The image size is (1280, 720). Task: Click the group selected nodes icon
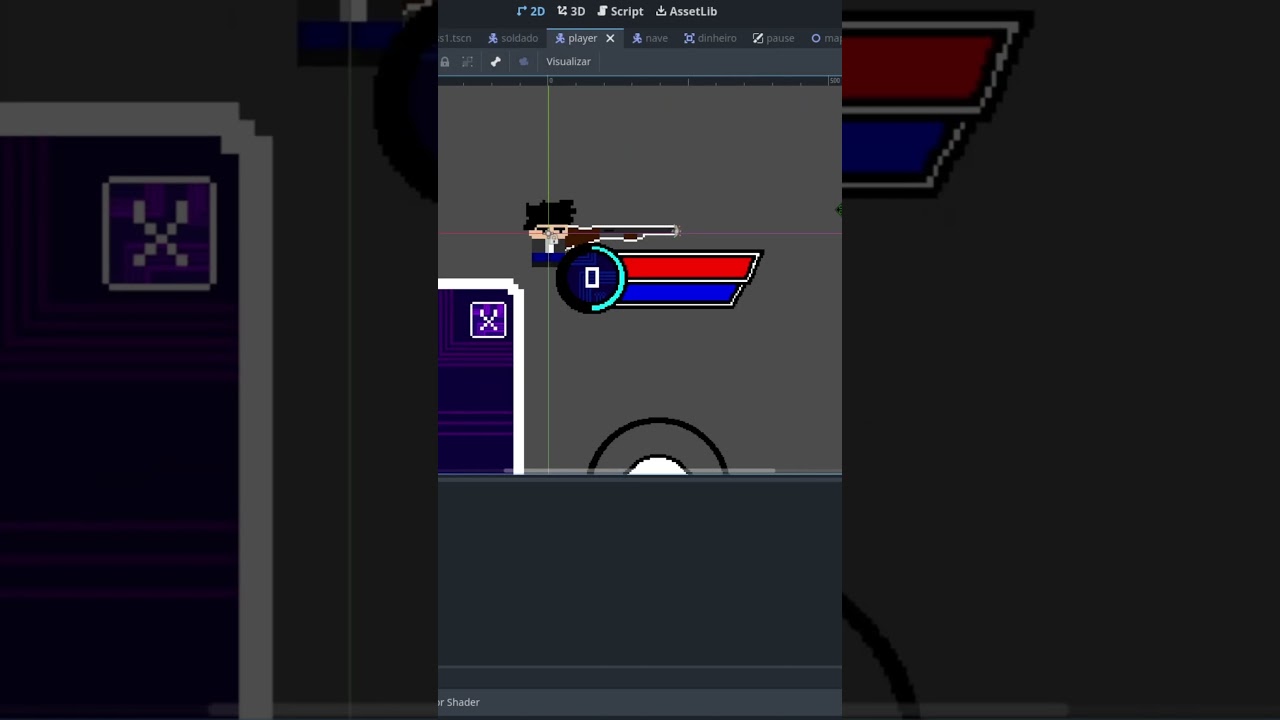(x=467, y=62)
